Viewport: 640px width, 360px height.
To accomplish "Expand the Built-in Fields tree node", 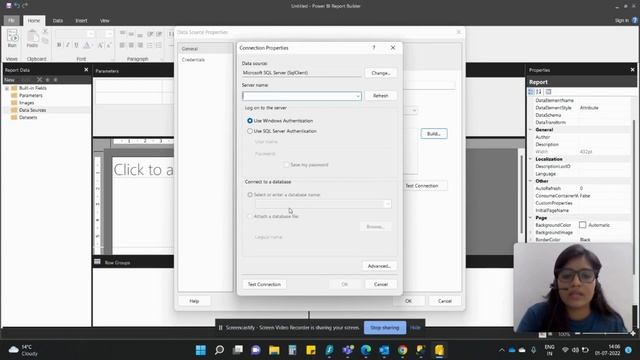I will click(x=7, y=88).
